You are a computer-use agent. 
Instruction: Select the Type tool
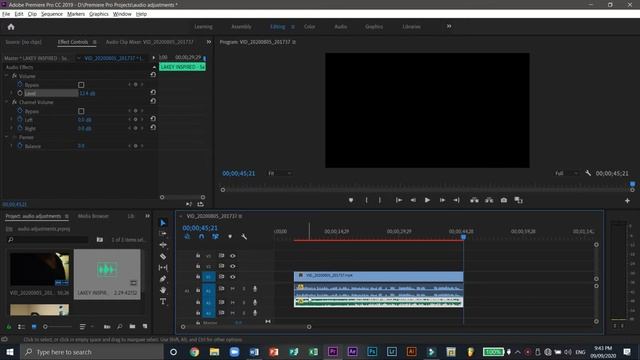pos(163,302)
